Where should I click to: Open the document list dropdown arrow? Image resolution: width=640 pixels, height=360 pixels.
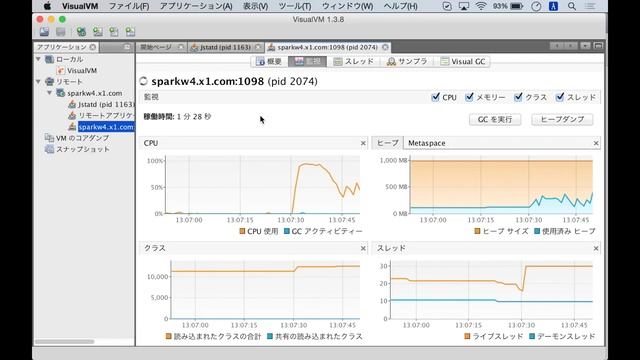point(585,46)
